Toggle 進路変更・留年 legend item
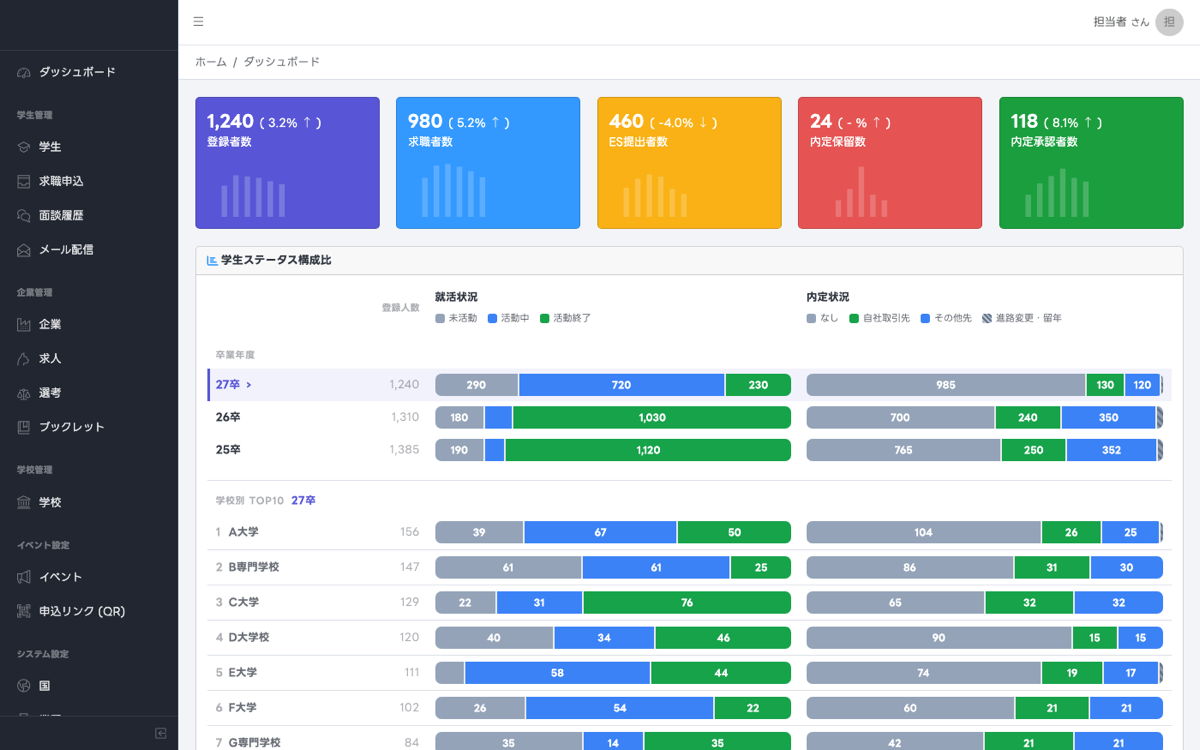This screenshot has width=1200, height=750. [1022, 318]
